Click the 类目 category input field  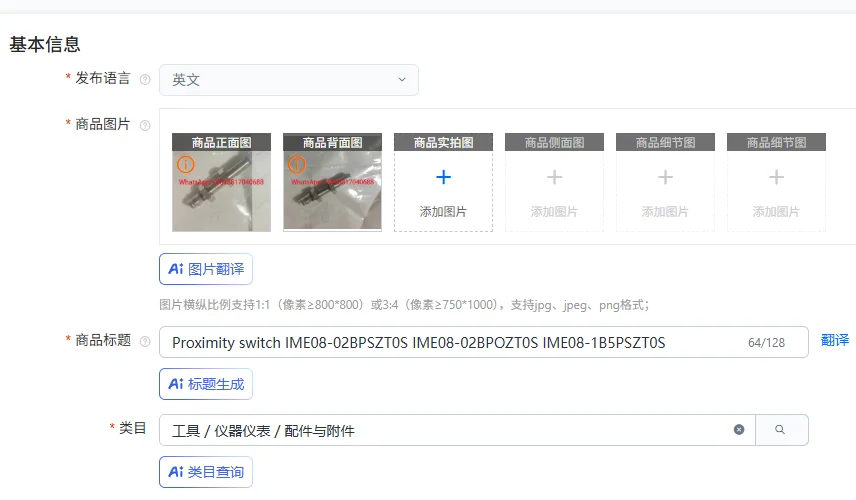[x=457, y=430]
